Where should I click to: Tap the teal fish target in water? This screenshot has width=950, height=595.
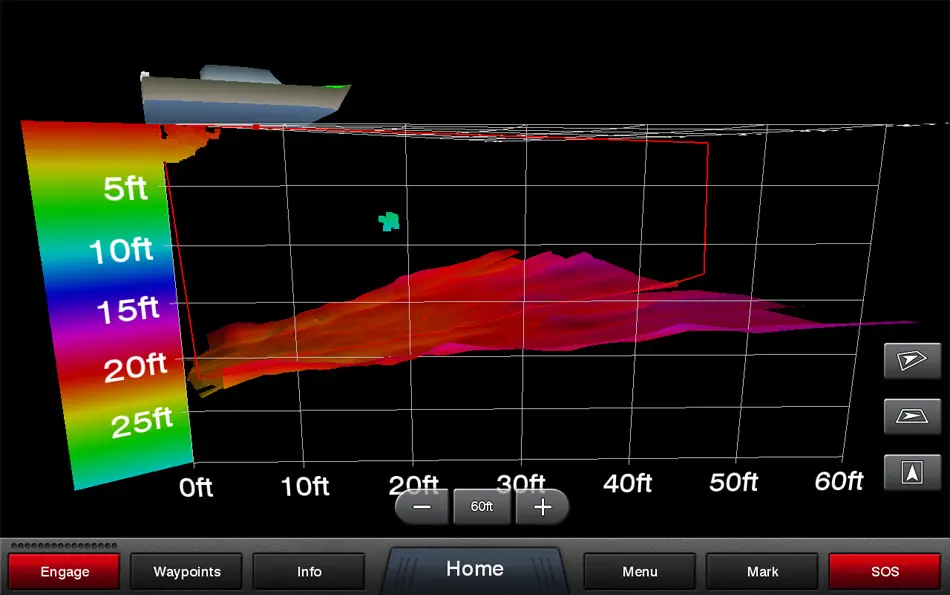(389, 221)
